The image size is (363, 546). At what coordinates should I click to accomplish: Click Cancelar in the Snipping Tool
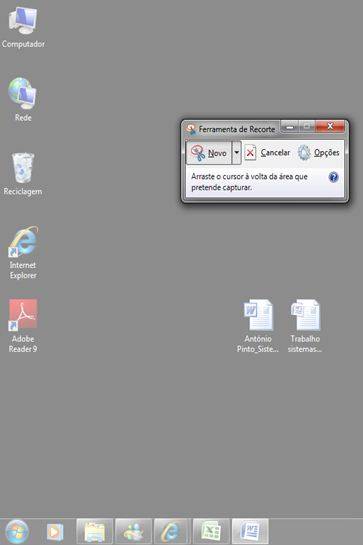(267, 153)
